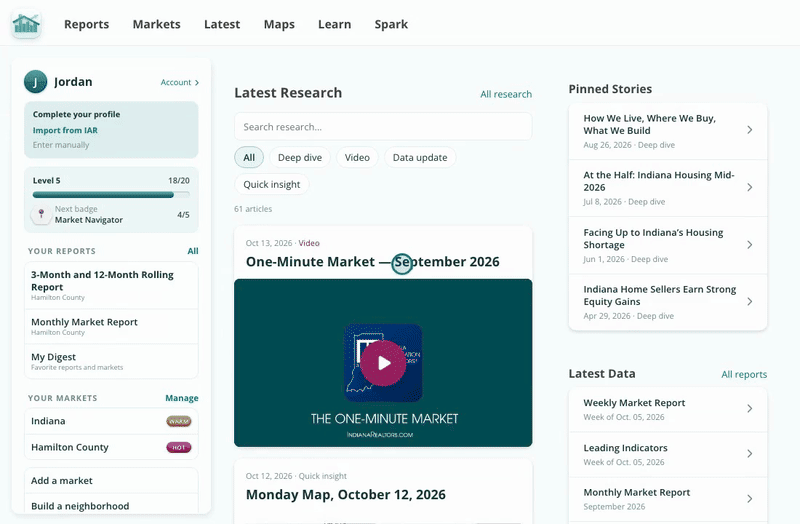The width and height of the screenshot is (800, 524).
Task: Open Facing Up to Indiana's Housing Shortage
Action: (668, 245)
